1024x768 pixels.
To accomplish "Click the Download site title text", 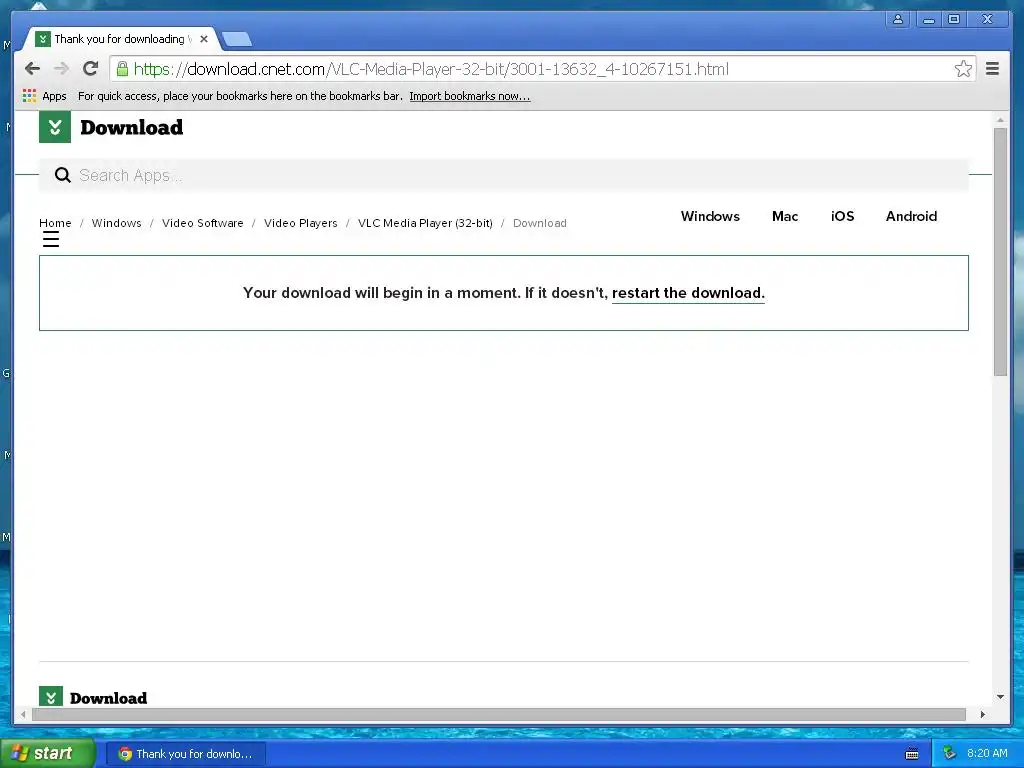I will (x=131, y=127).
